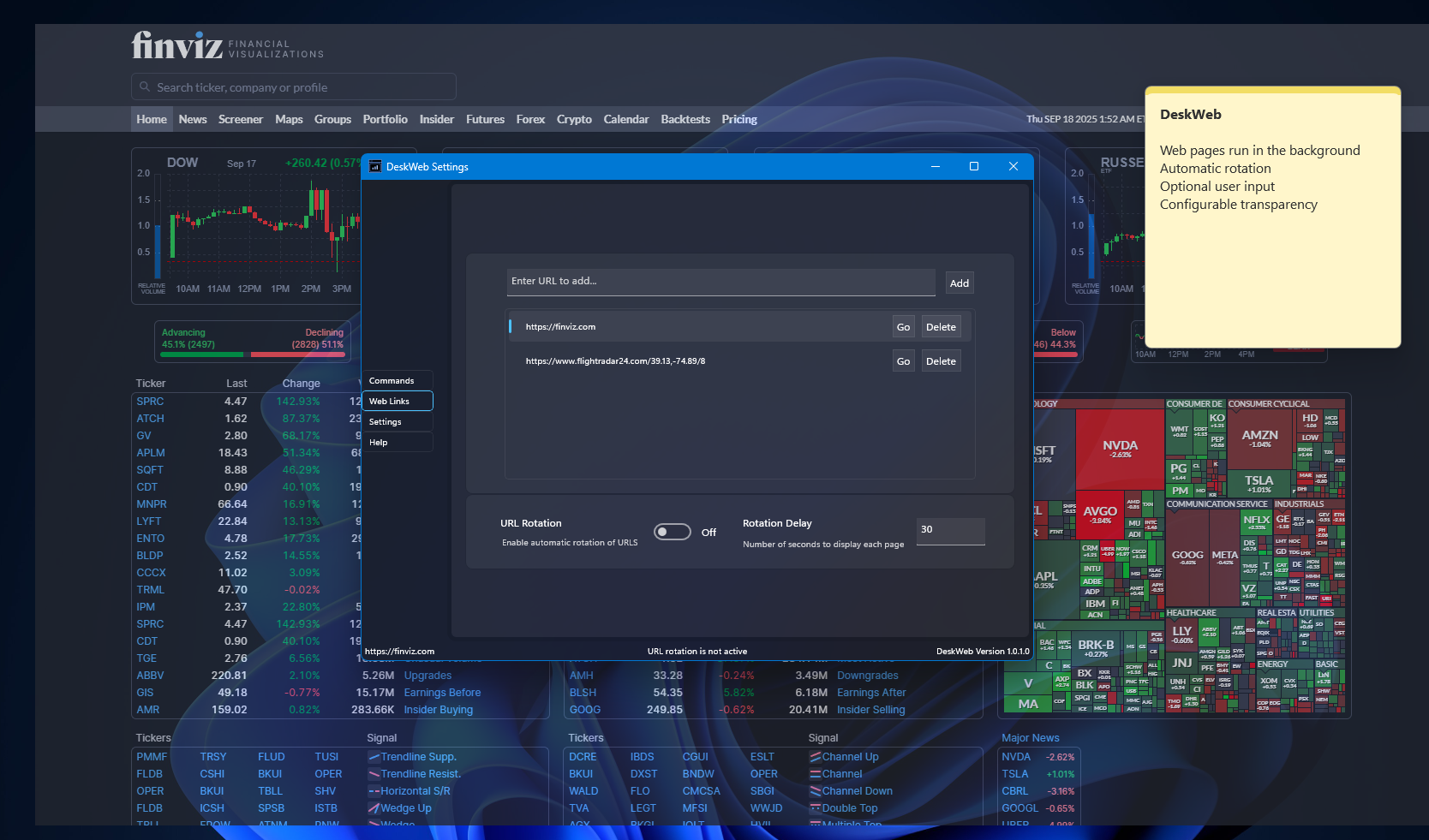Delete the finviz.com URL
Viewport: 1429px width, 840px height.
click(941, 327)
